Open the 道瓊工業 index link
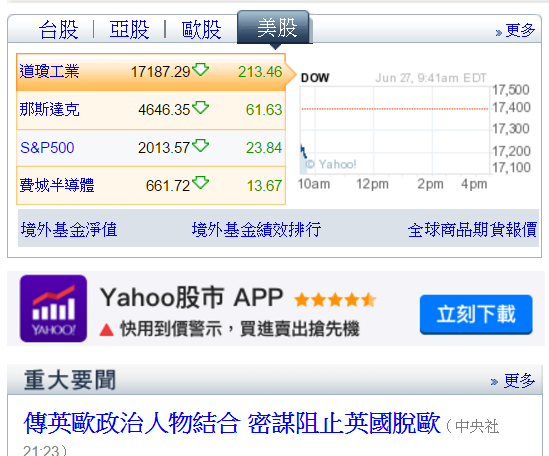The width and height of the screenshot is (549, 456). tap(49, 71)
